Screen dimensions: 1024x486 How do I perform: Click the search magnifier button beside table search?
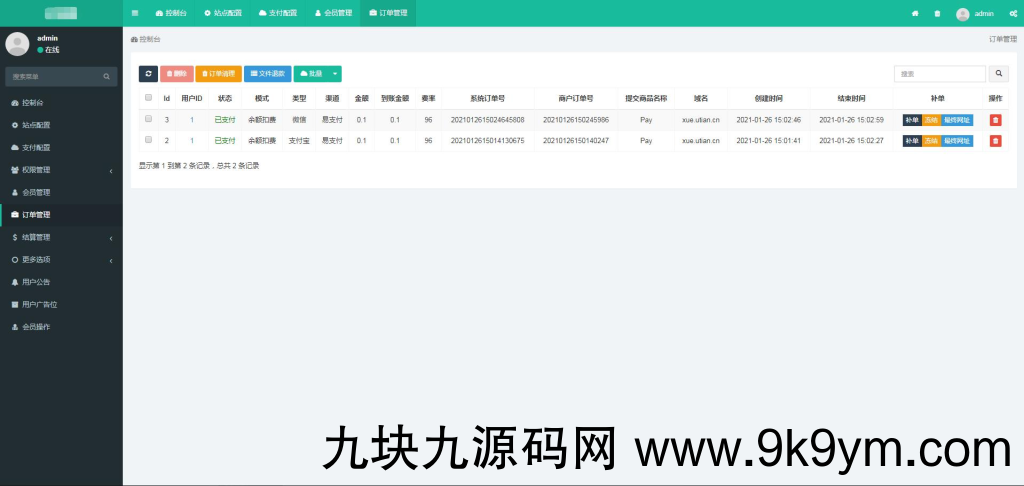999,74
